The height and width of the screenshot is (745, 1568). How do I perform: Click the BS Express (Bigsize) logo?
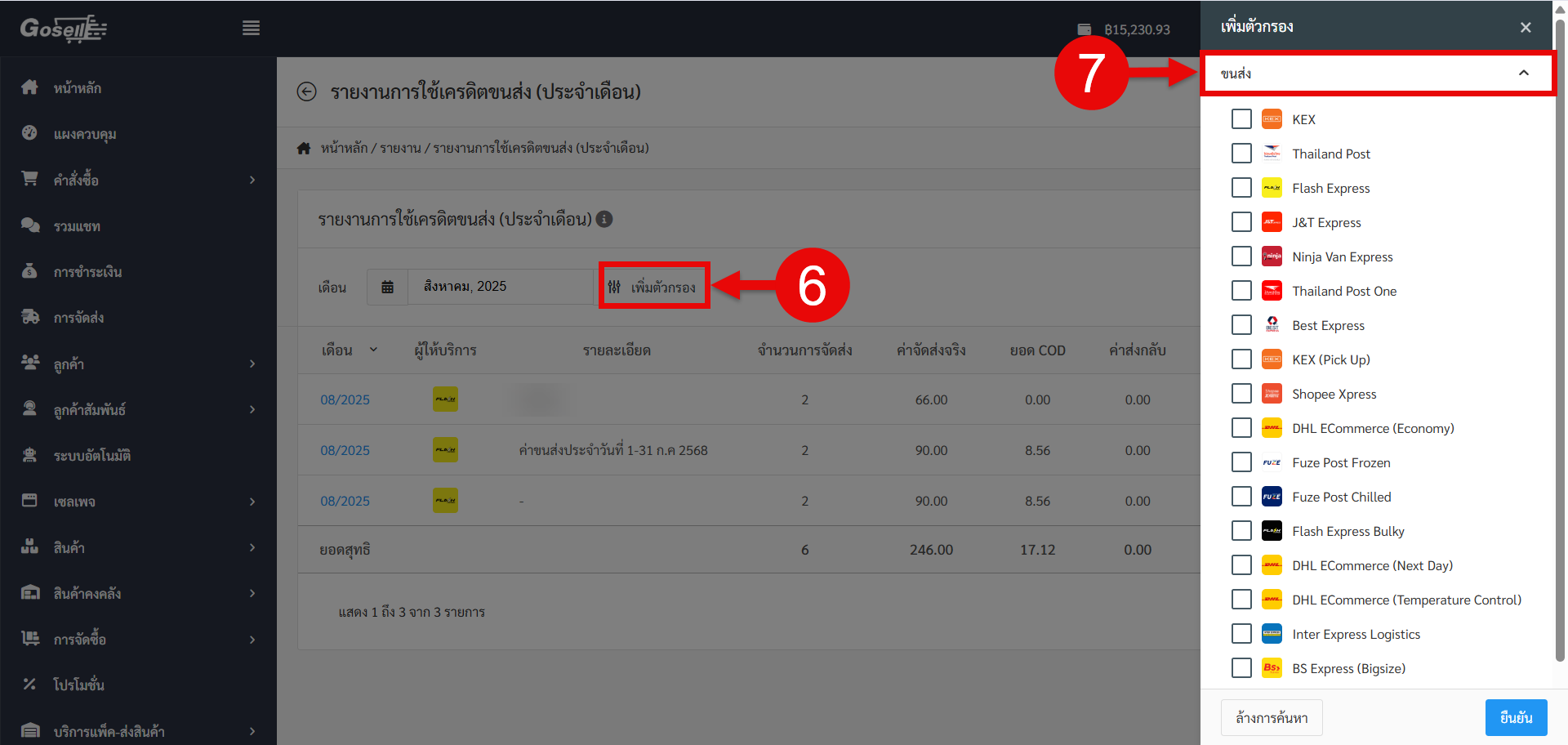coord(1272,668)
